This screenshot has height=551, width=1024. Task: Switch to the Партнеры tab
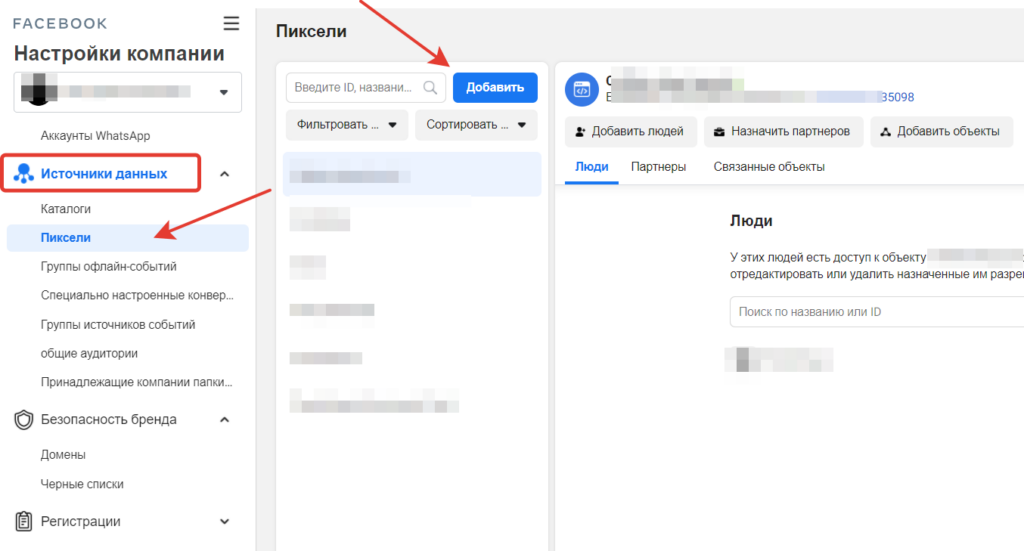click(658, 167)
